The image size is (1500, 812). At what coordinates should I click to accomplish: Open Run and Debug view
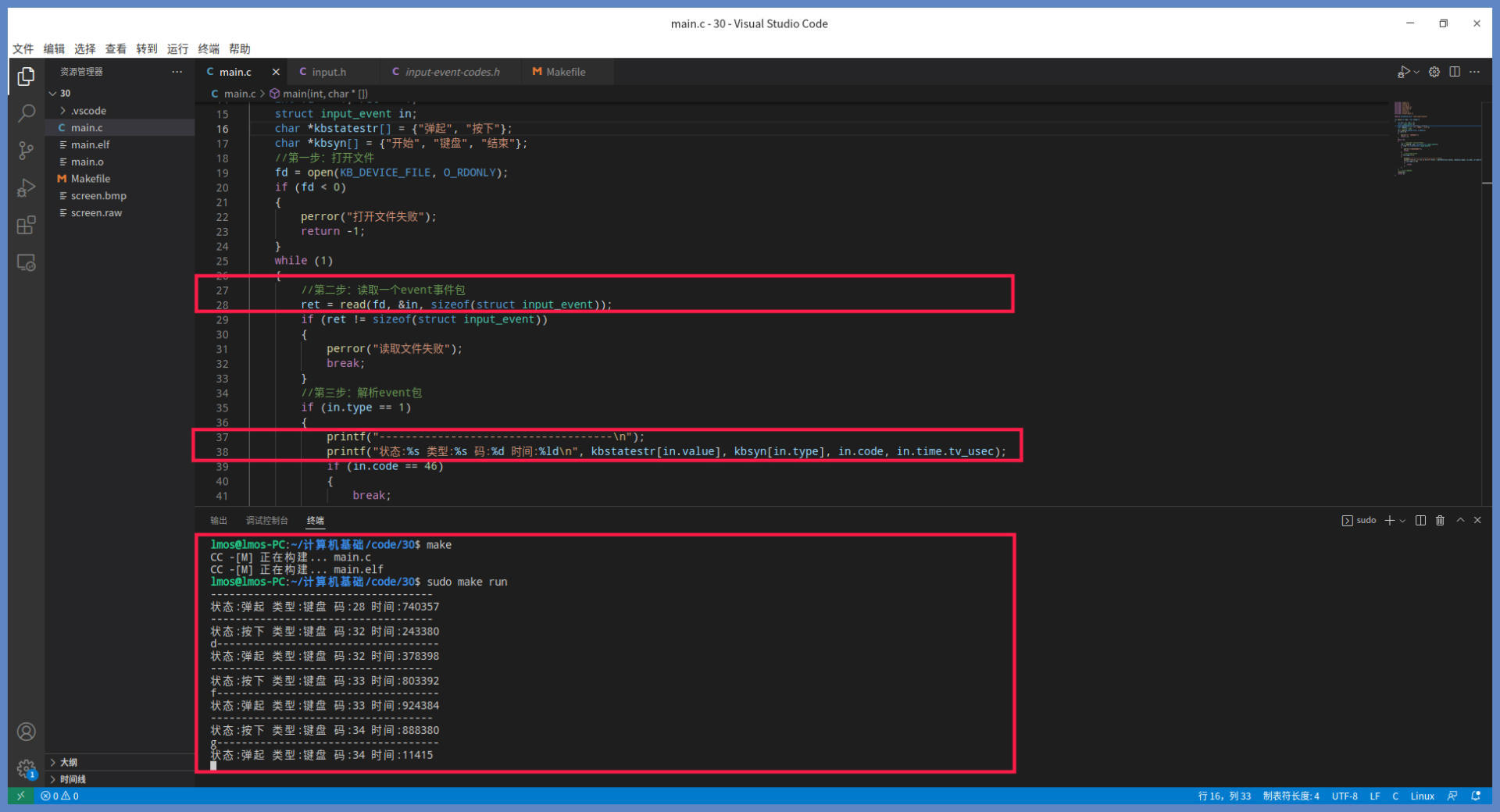pyautogui.click(x=26, y=188)
